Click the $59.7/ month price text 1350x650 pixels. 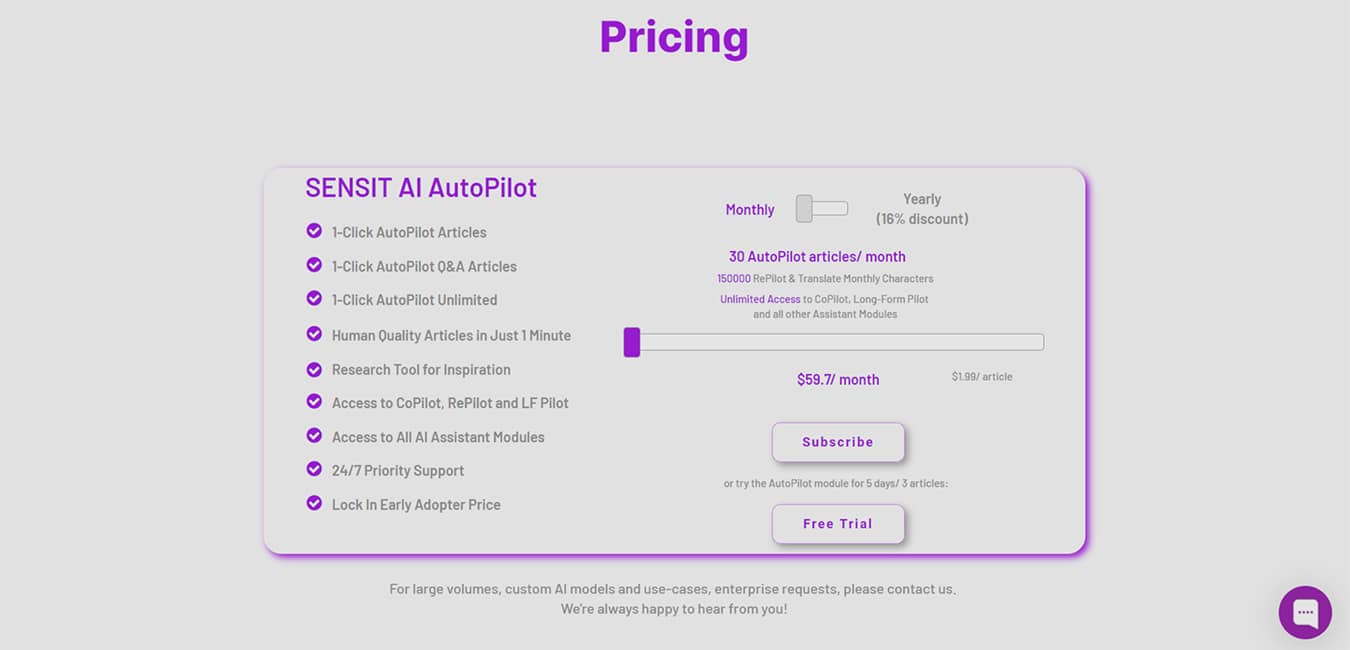point(838,380)
